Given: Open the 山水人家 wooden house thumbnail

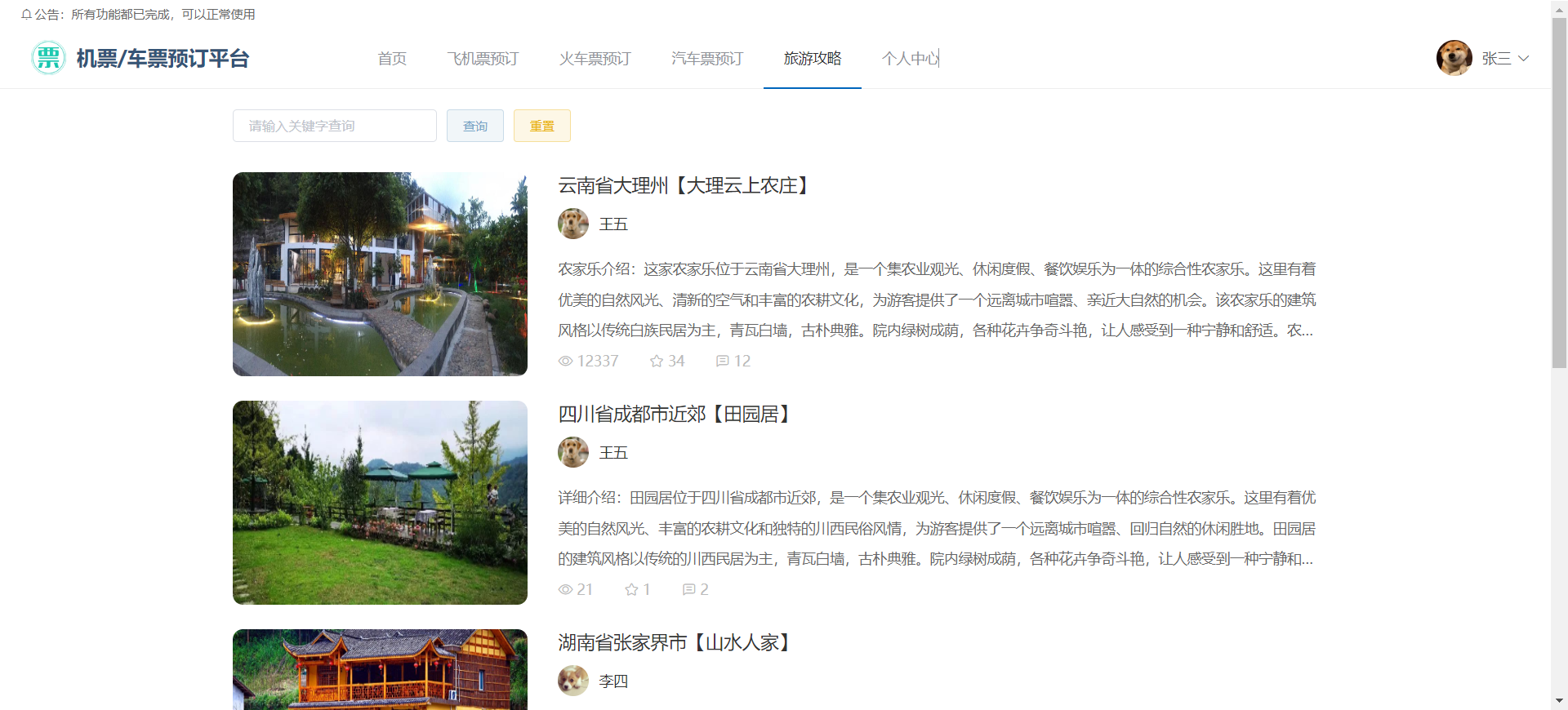Looking at the screenshot, I should [380, 669].
